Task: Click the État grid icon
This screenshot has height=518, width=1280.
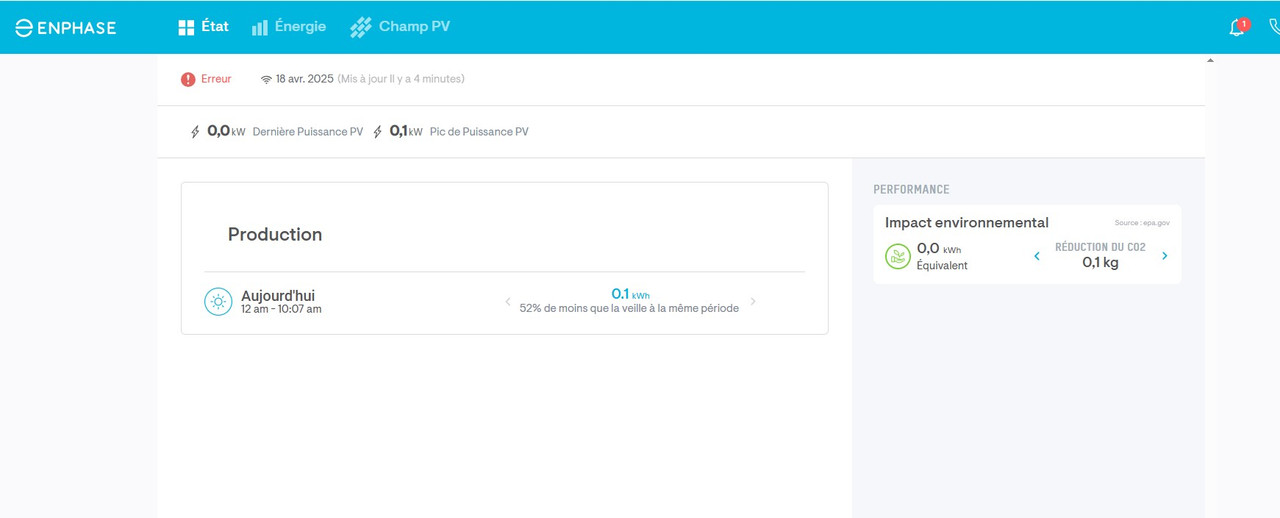Action: tap(186, 28)
